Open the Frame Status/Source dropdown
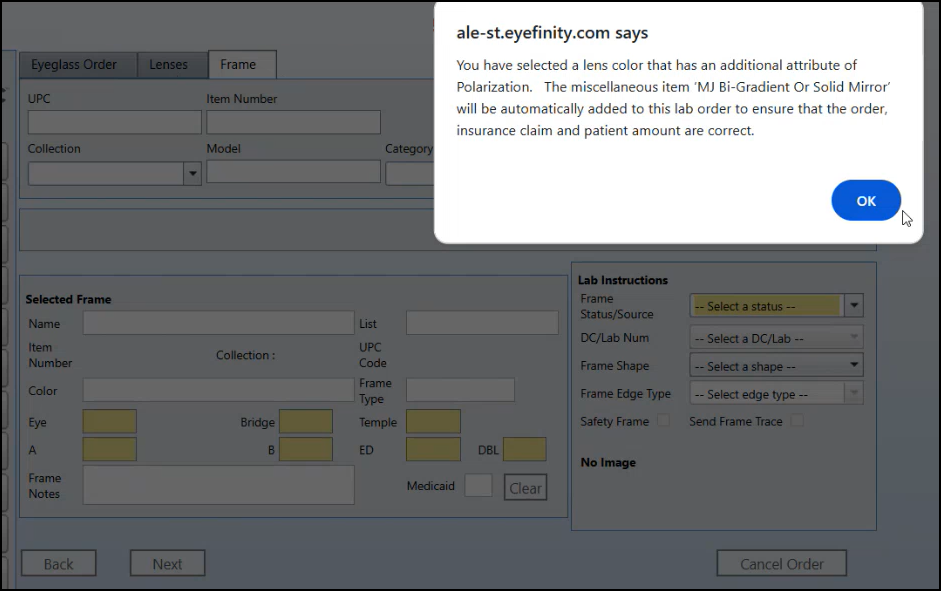The image size is (941, 591). tap(776, 306)
